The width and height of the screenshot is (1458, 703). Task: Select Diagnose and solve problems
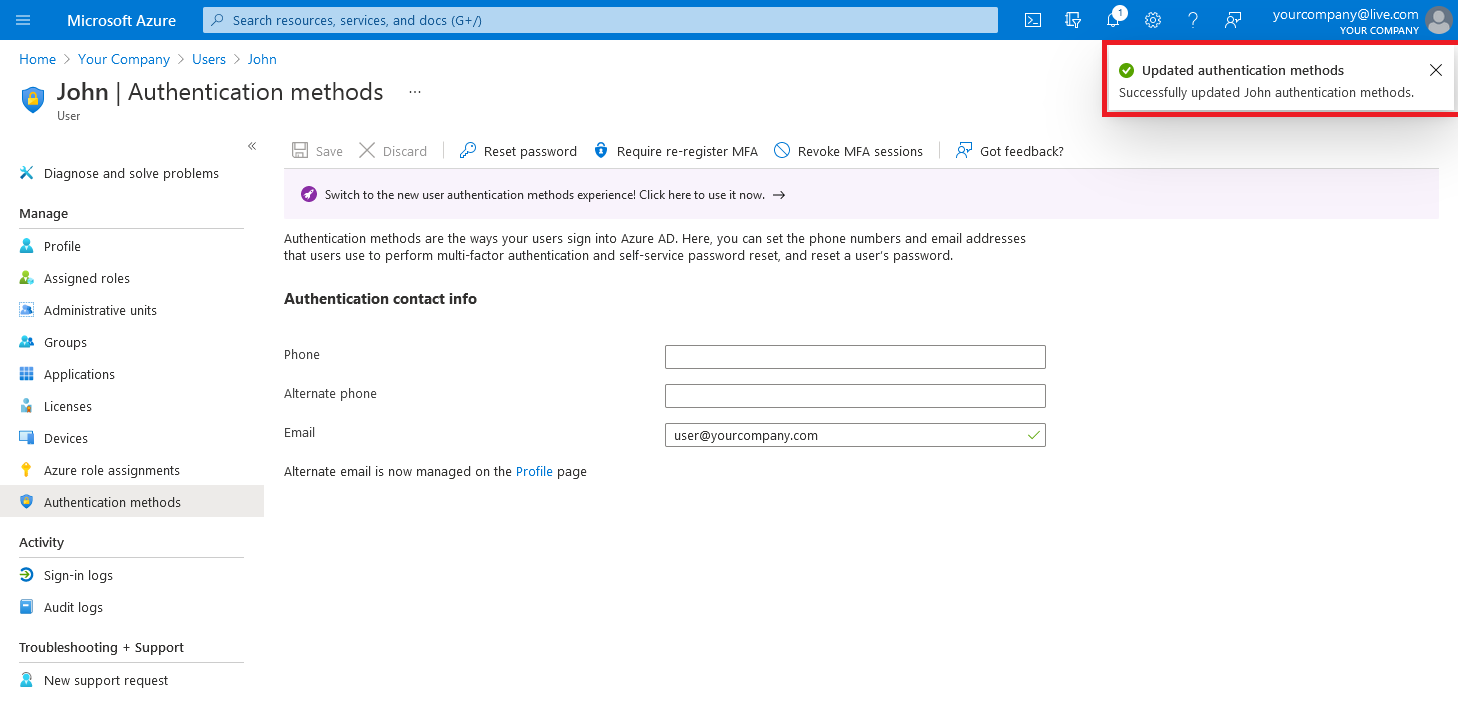click(130, 173)
